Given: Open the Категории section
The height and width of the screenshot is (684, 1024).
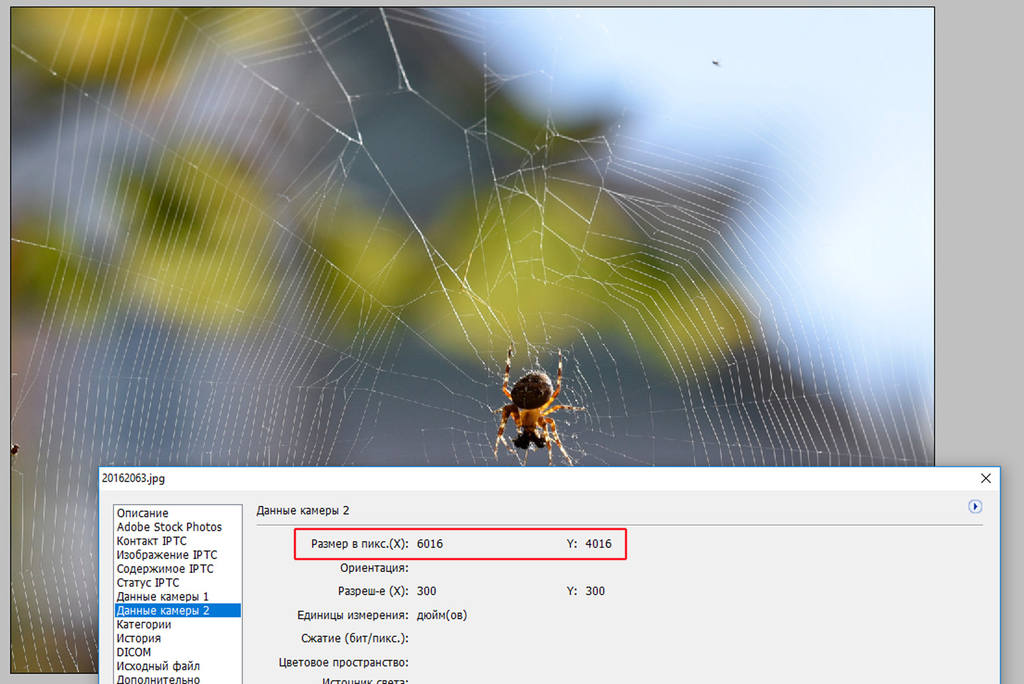Looking at the screenshot, I should (144, 624).
